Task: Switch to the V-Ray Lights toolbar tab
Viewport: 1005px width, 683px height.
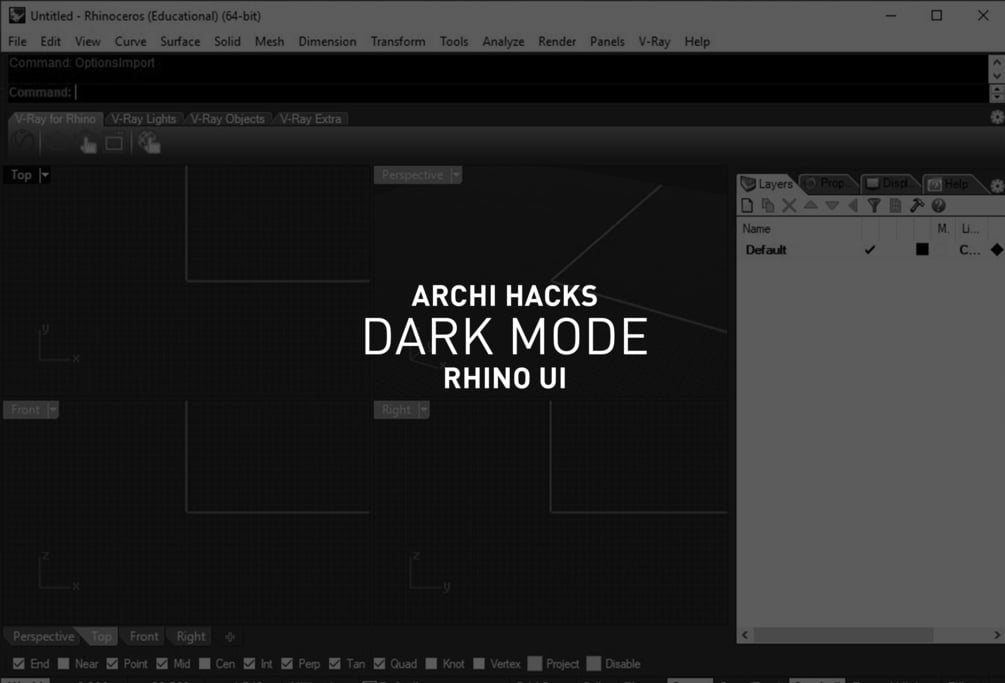Action: pos(144,119)
